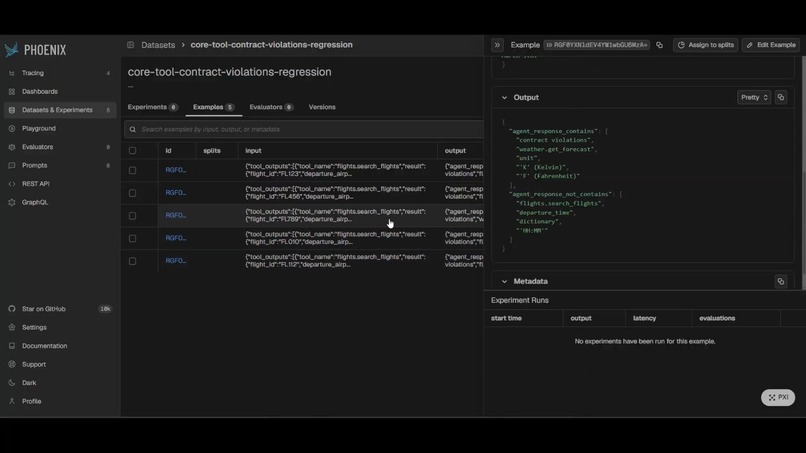Check the row with flight FL010
806x453 pixels.
[x=133, y=238]
